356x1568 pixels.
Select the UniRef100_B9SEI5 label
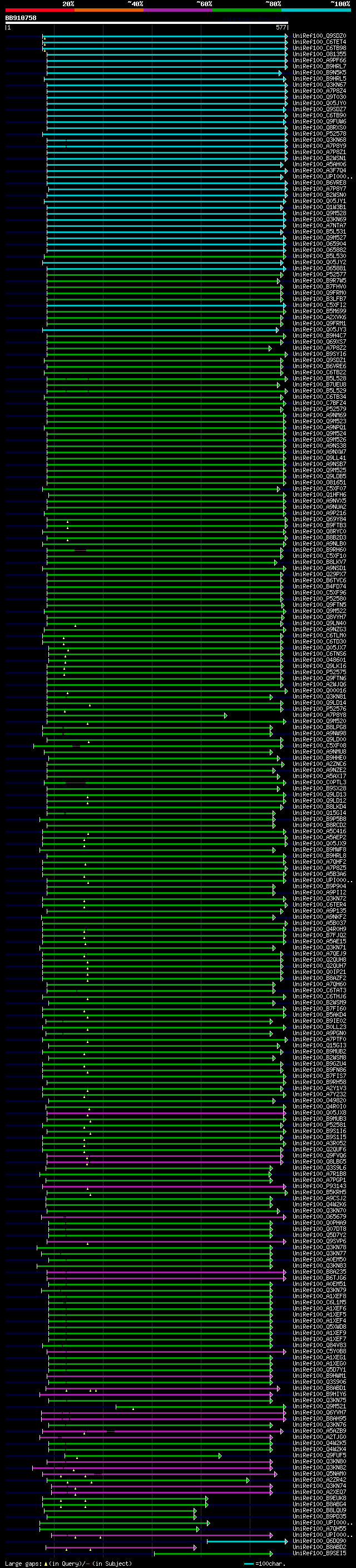(x=319, y=1554)
